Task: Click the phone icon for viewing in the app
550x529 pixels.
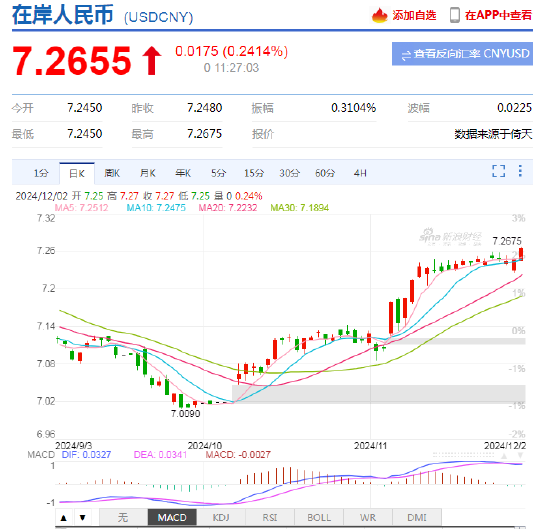Action: [x=455, y=15]
